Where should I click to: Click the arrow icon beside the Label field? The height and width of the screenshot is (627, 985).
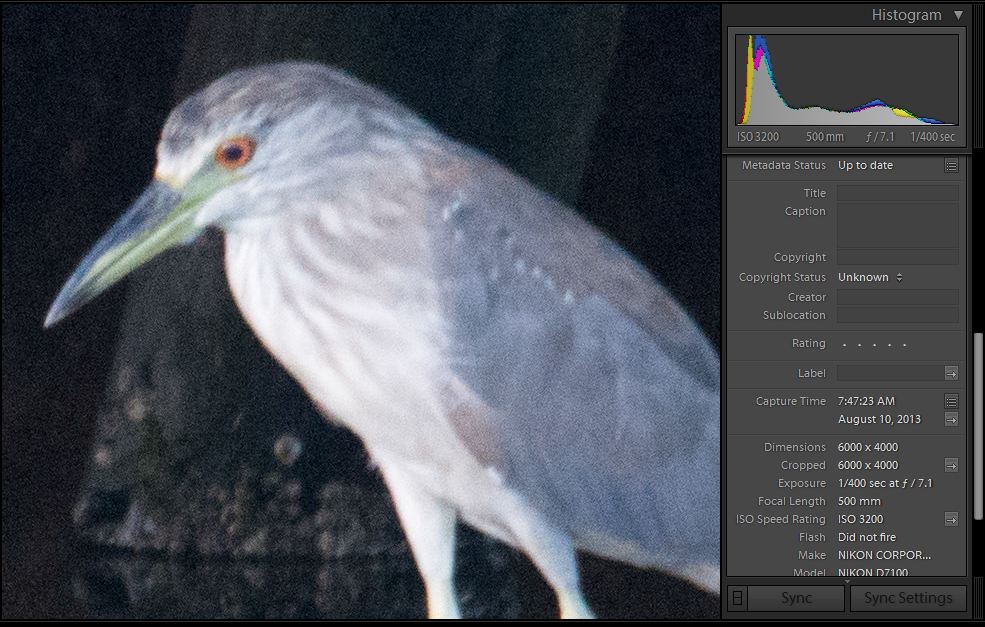[951, 373]
